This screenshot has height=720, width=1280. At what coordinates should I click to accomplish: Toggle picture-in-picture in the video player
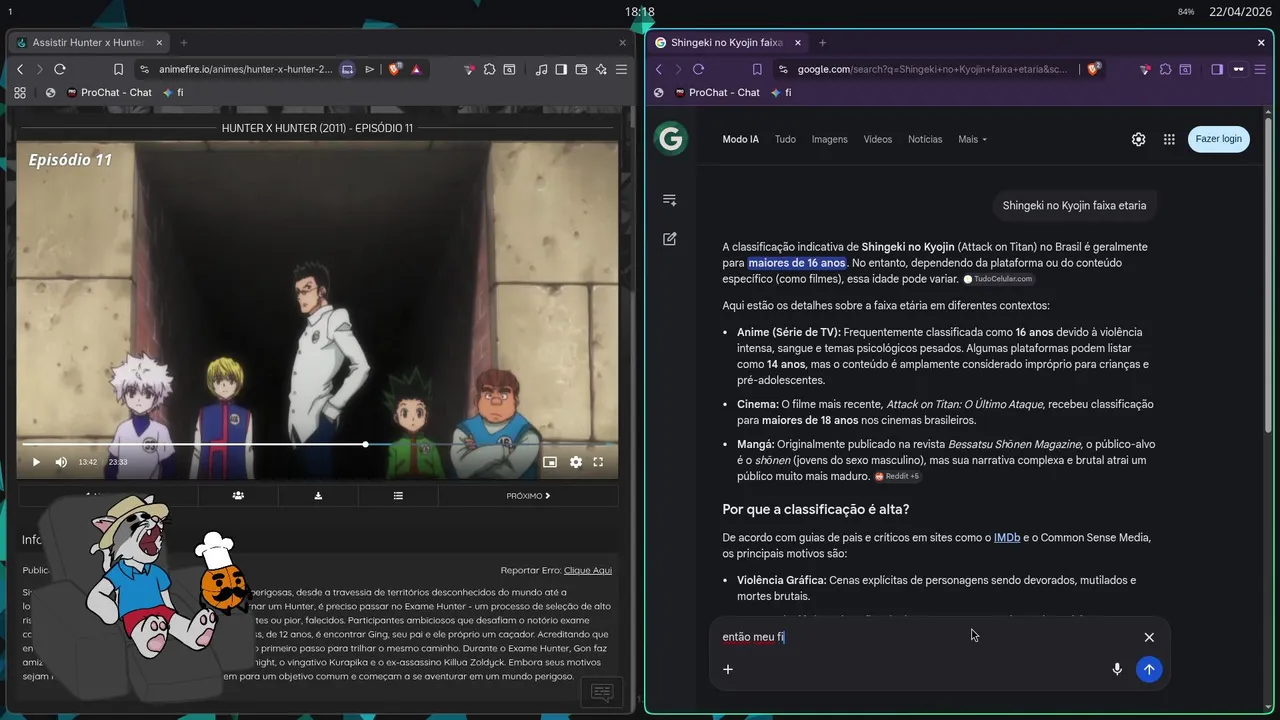[x=549, y=462]
